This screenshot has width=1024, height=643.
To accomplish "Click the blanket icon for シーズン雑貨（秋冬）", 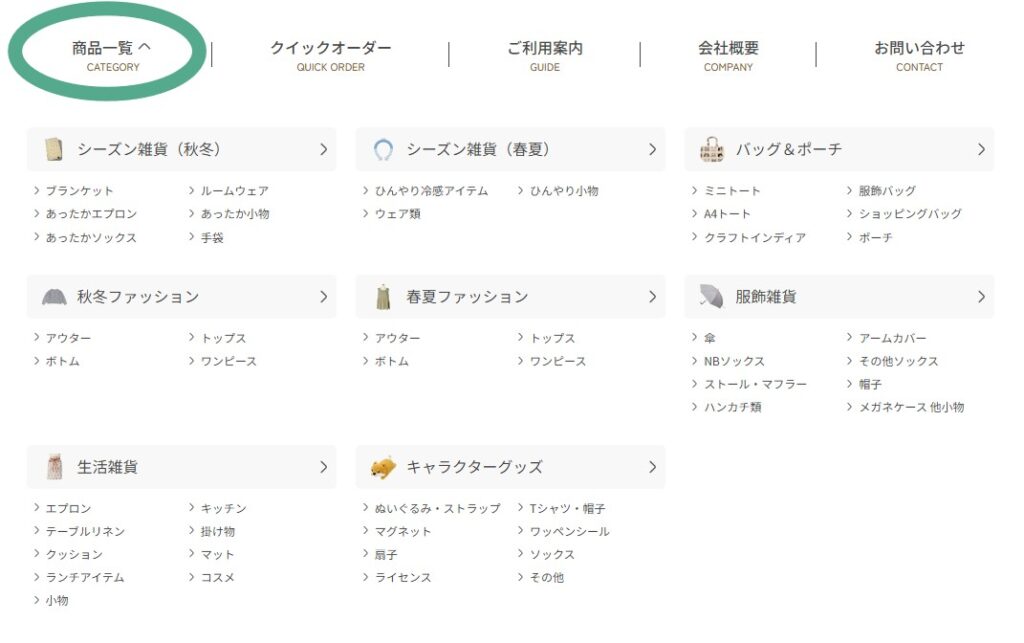I will coord(53,149).
